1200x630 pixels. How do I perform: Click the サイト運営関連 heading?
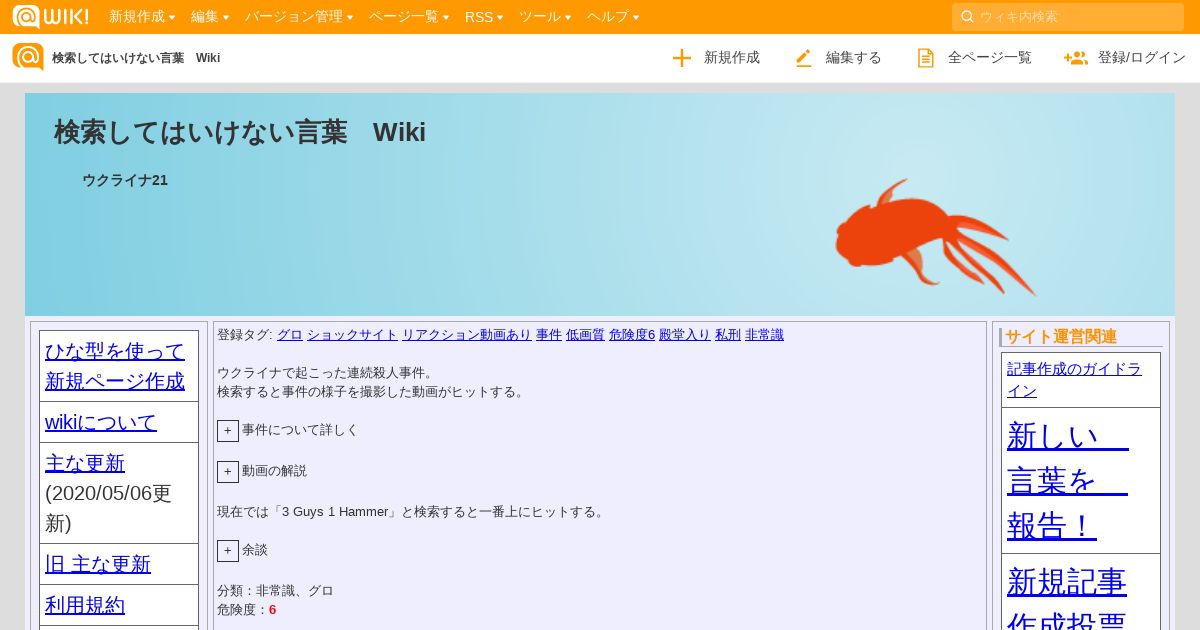pos(1061,337)
